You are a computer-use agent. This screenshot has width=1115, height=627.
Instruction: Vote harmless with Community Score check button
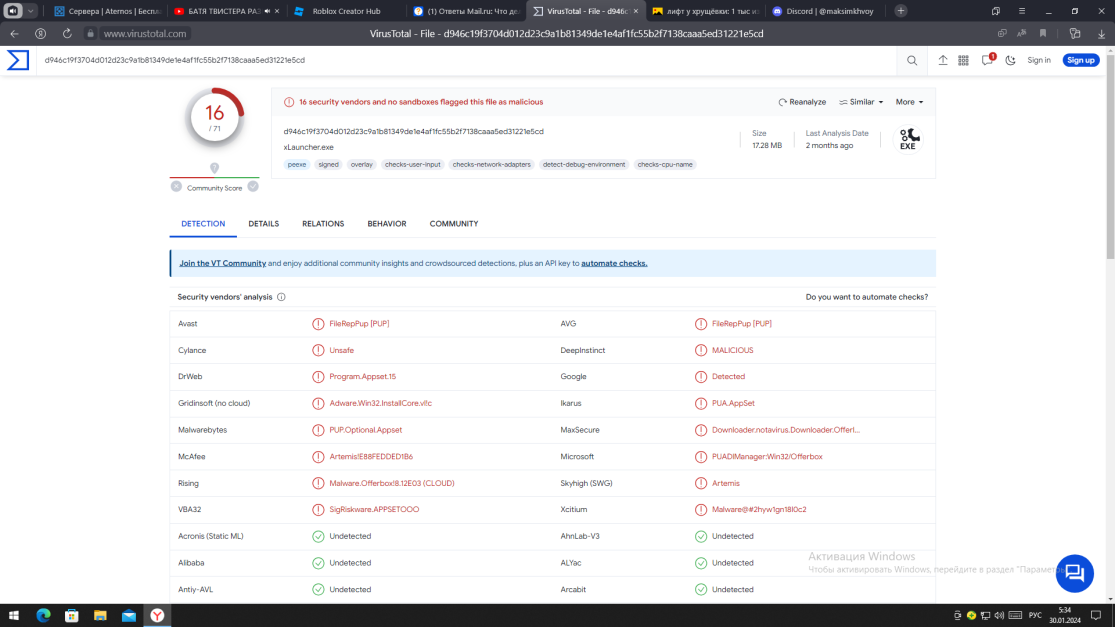[253, 186]
